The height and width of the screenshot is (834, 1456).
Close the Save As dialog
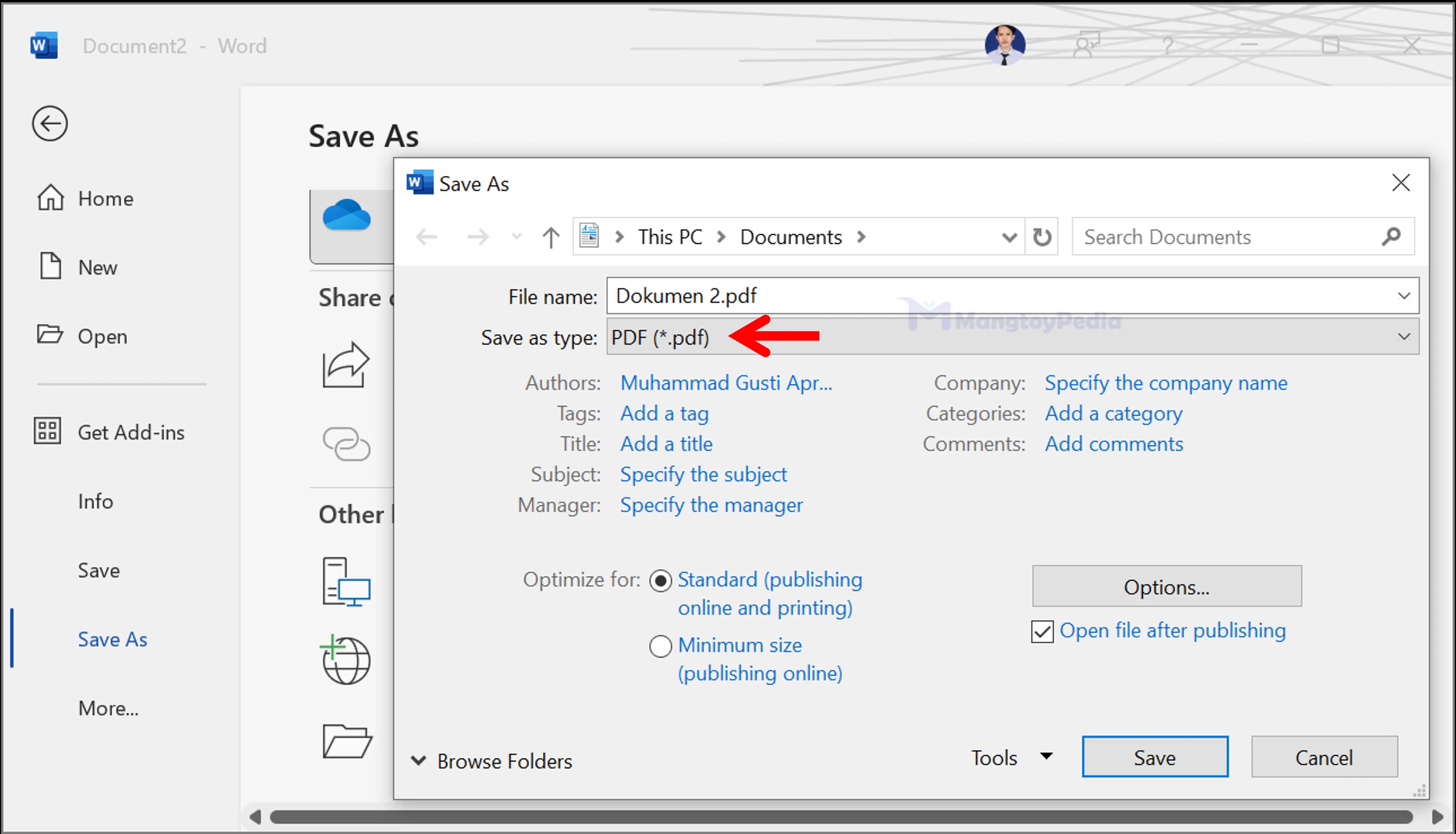(x=1400, y=183)
